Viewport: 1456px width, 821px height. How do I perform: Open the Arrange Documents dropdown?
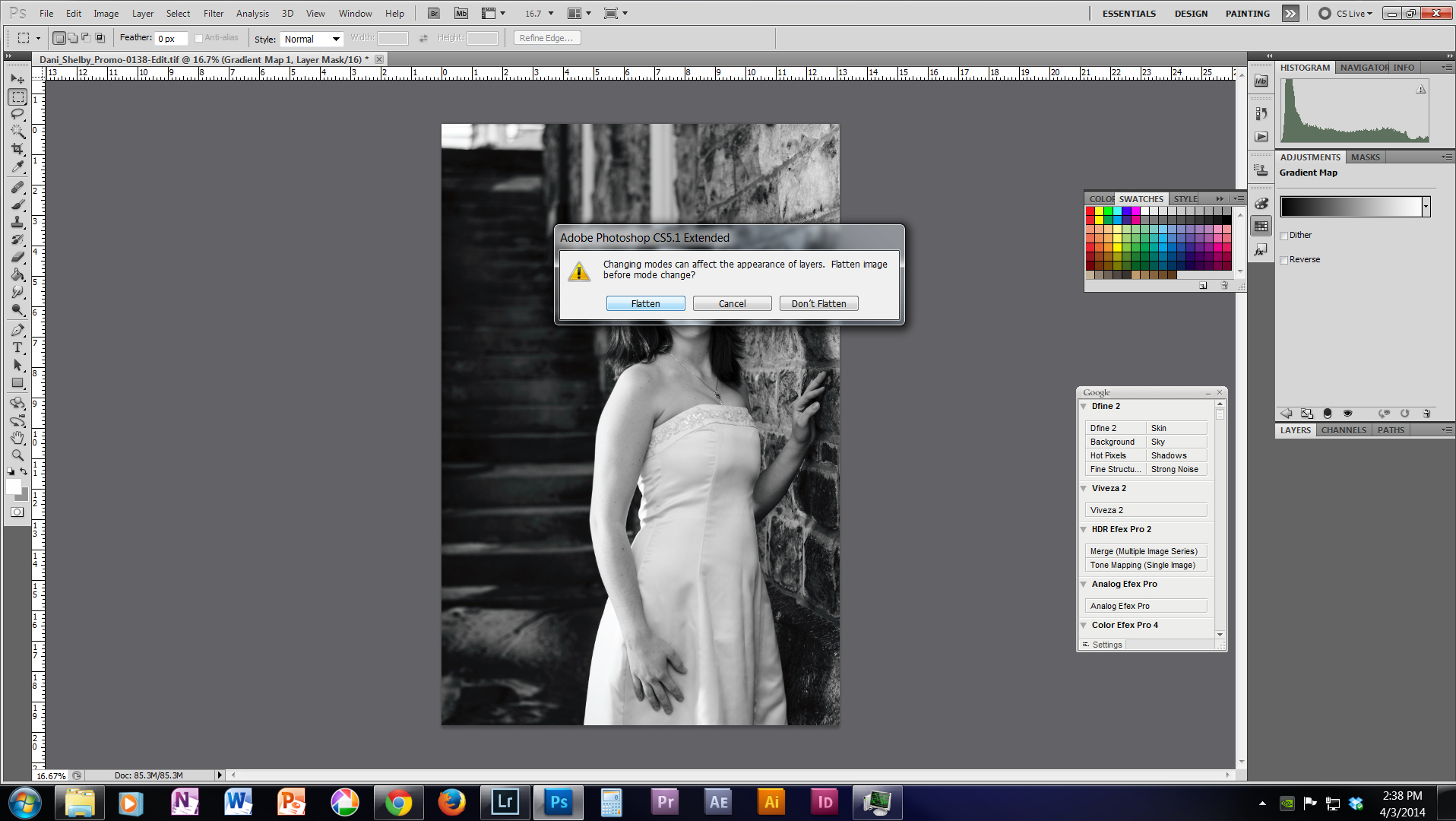coord(579,13)
